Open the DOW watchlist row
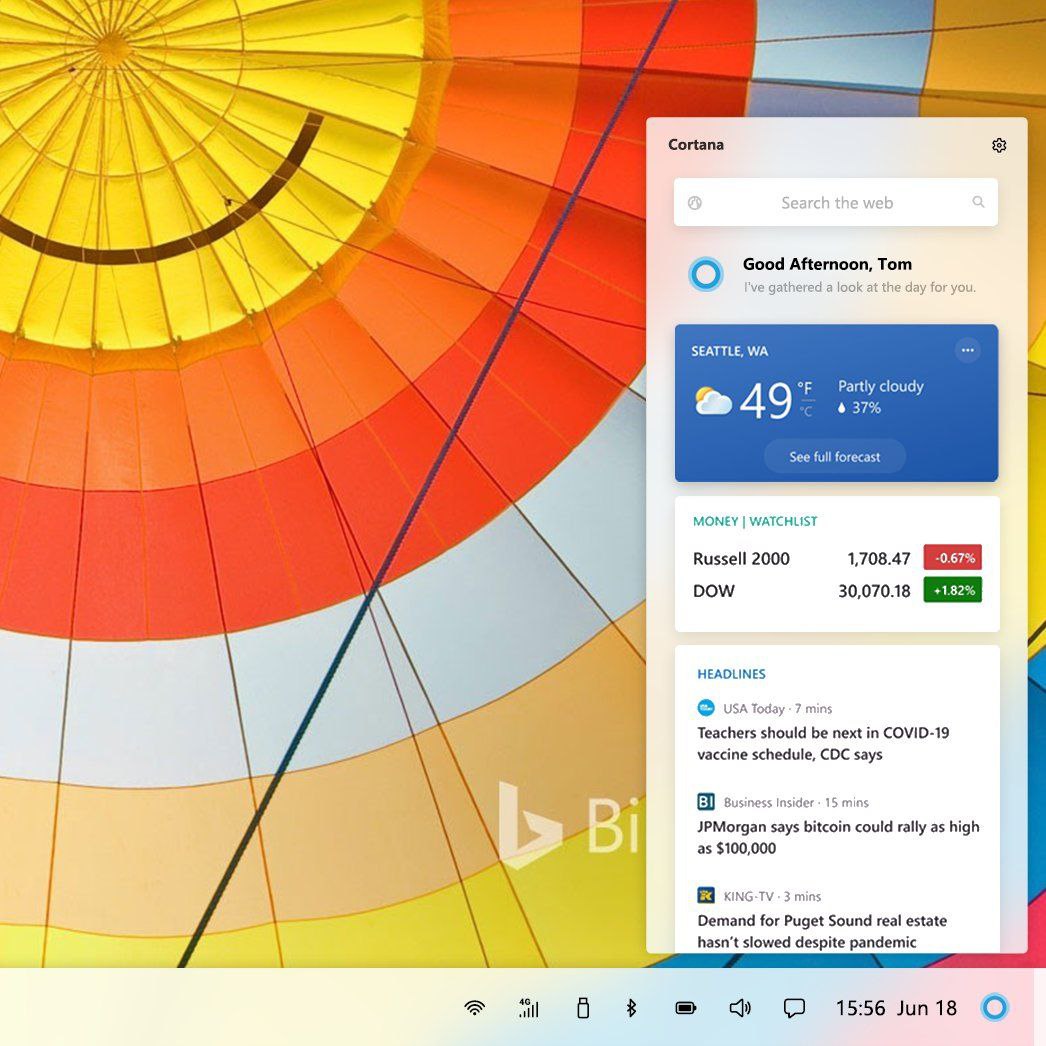The height and width of the screenshot is (1046, 1046). point(836,591)
